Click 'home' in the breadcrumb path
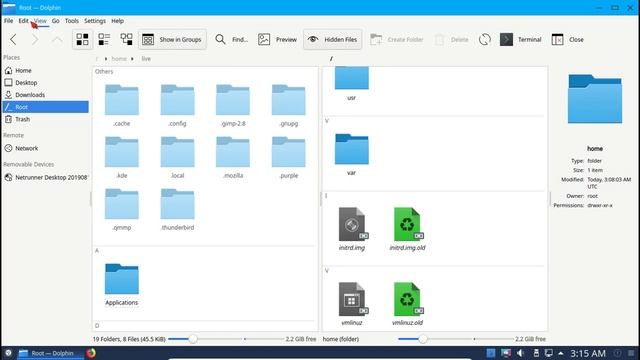 (119, 59)
